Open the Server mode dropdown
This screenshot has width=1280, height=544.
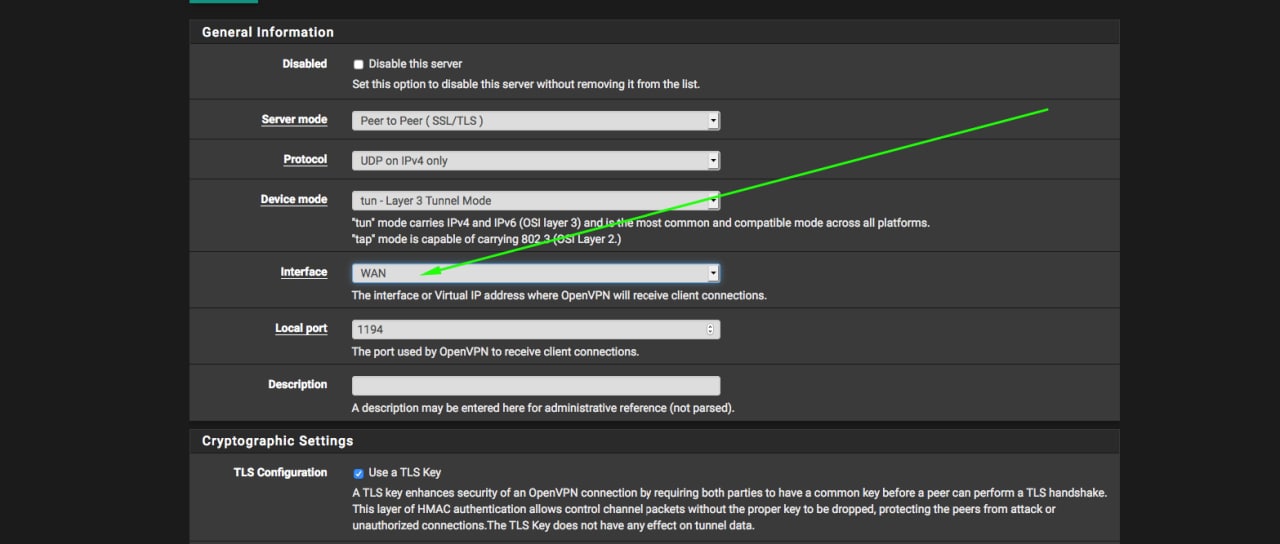pyautogui.click(x=536, y=120)
